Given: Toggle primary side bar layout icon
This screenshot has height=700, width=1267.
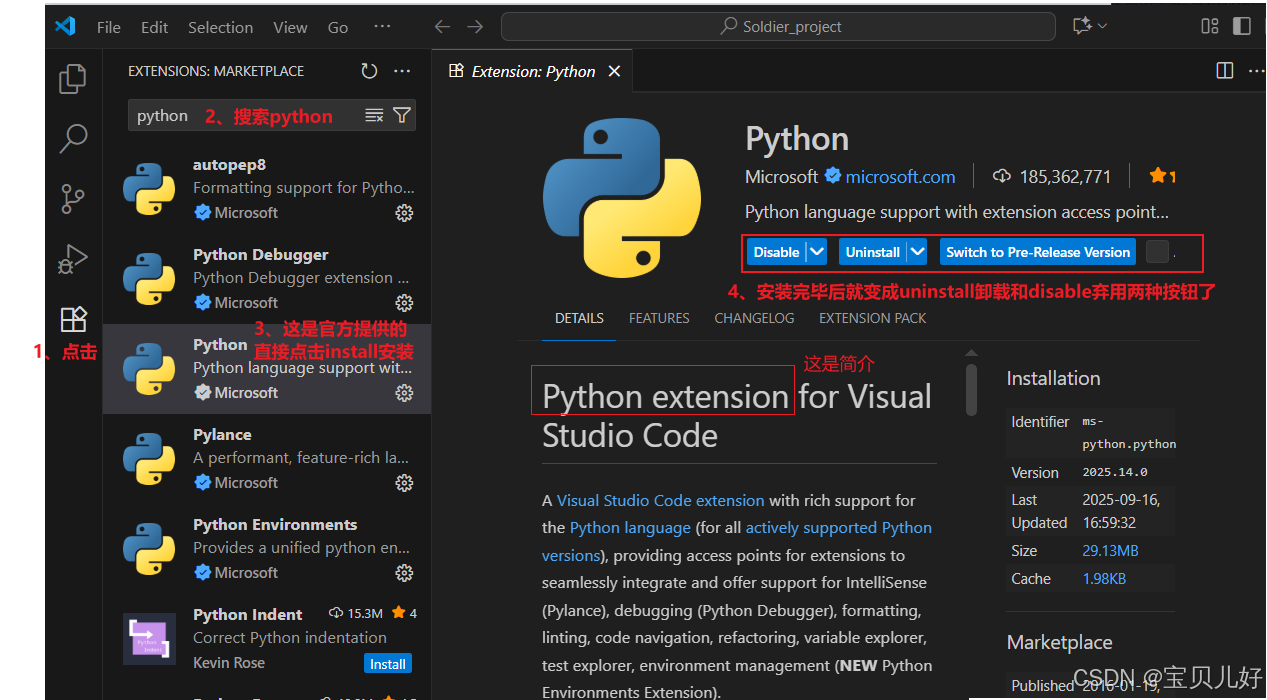Looking at the screenshot, I should 1241,27.
